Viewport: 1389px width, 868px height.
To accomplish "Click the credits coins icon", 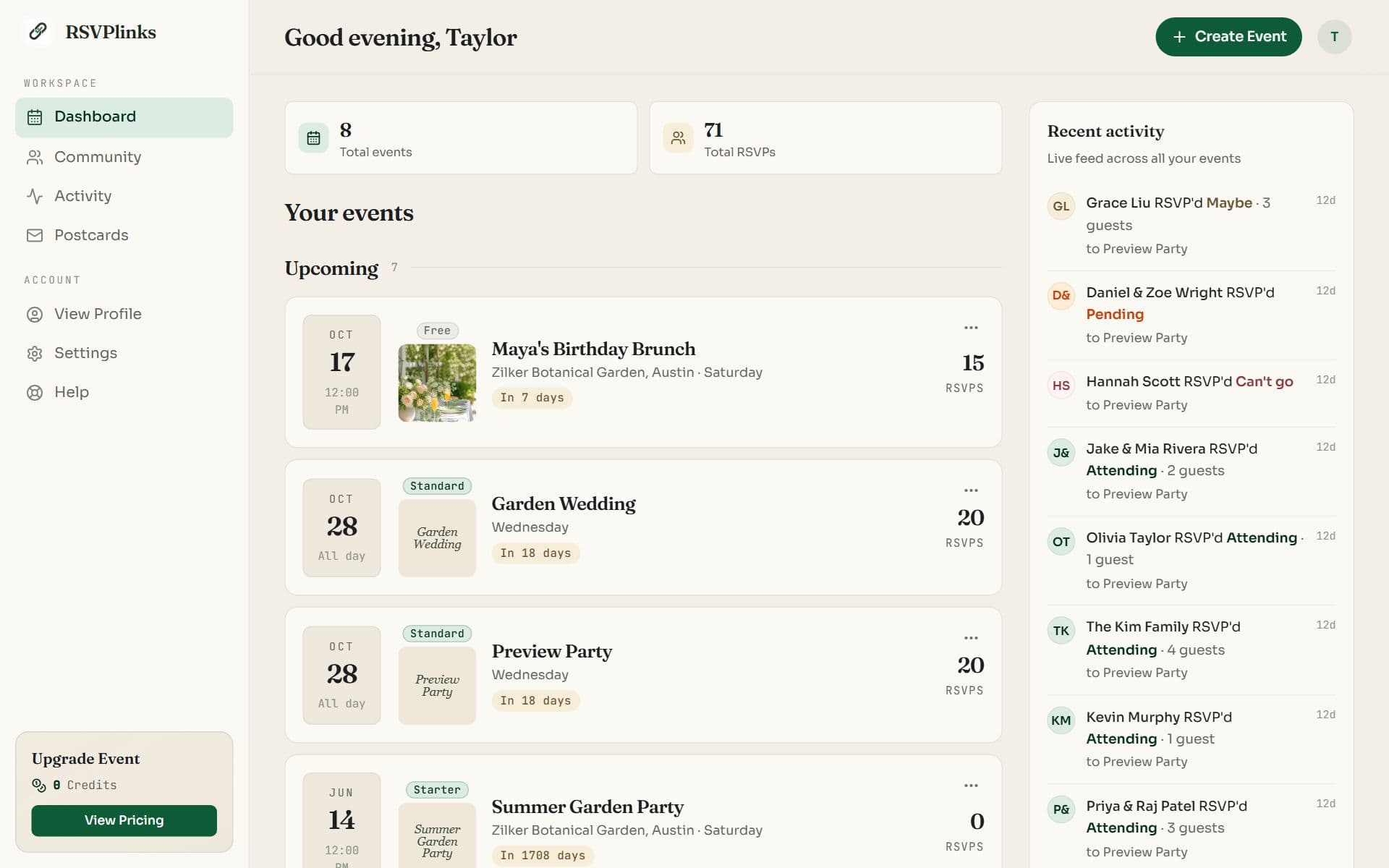I will pos(39,786).
